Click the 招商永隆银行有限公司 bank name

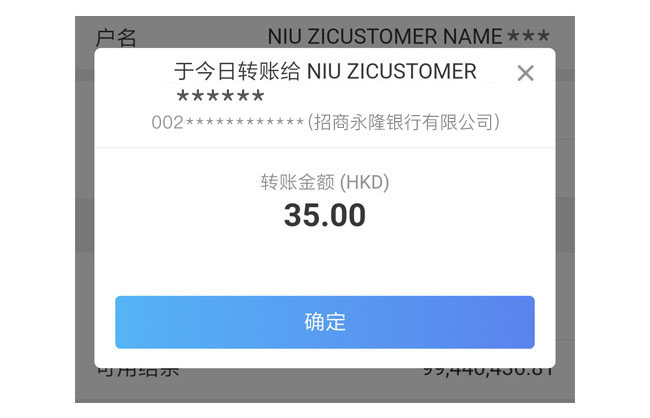click(x=403, y=122)
